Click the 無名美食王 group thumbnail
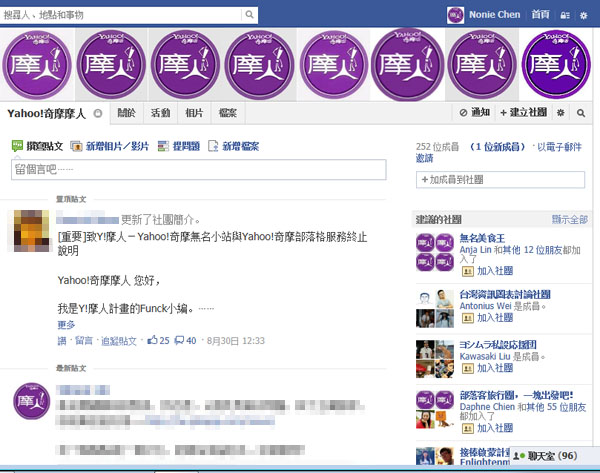600x473 pixels. (x=435, y=252)
